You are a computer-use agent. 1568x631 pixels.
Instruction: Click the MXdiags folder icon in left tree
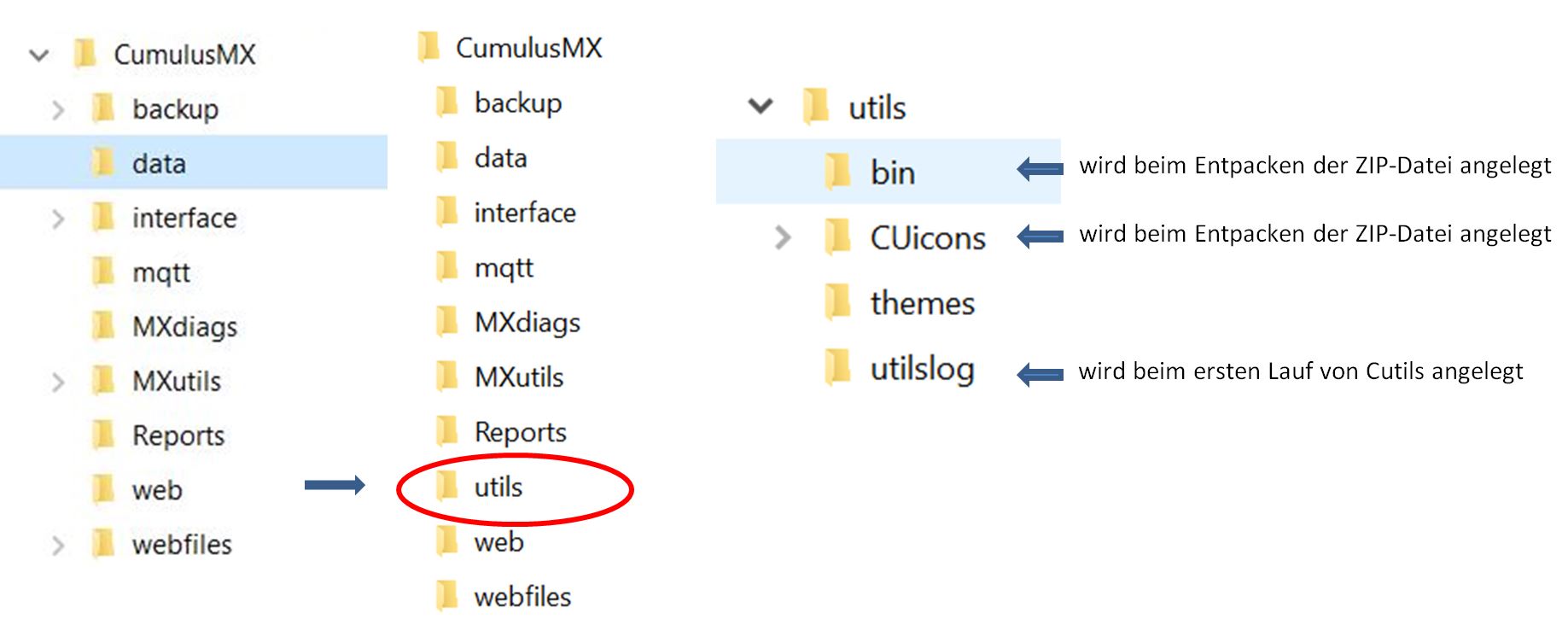click(103, 325)
